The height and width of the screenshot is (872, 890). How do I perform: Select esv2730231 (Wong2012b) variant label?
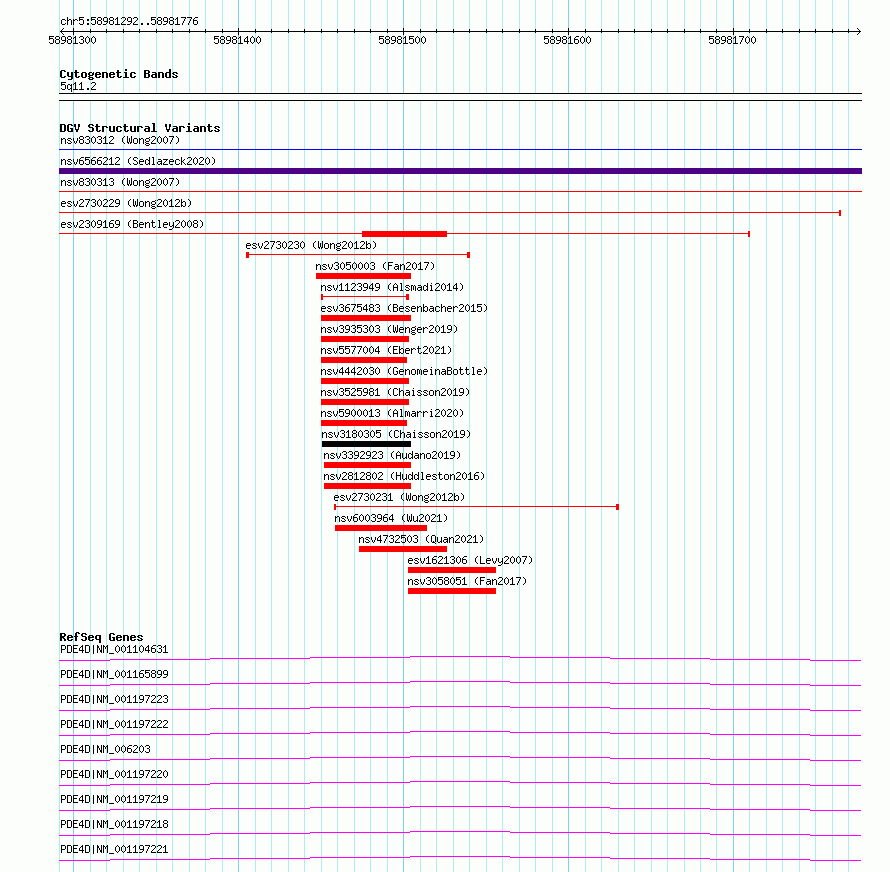click(399, 497)
